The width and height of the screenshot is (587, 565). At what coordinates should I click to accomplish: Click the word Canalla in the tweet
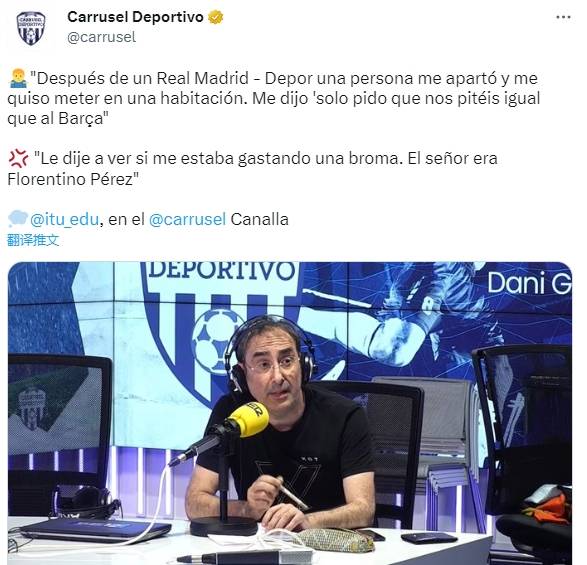[x=259, y=219]
